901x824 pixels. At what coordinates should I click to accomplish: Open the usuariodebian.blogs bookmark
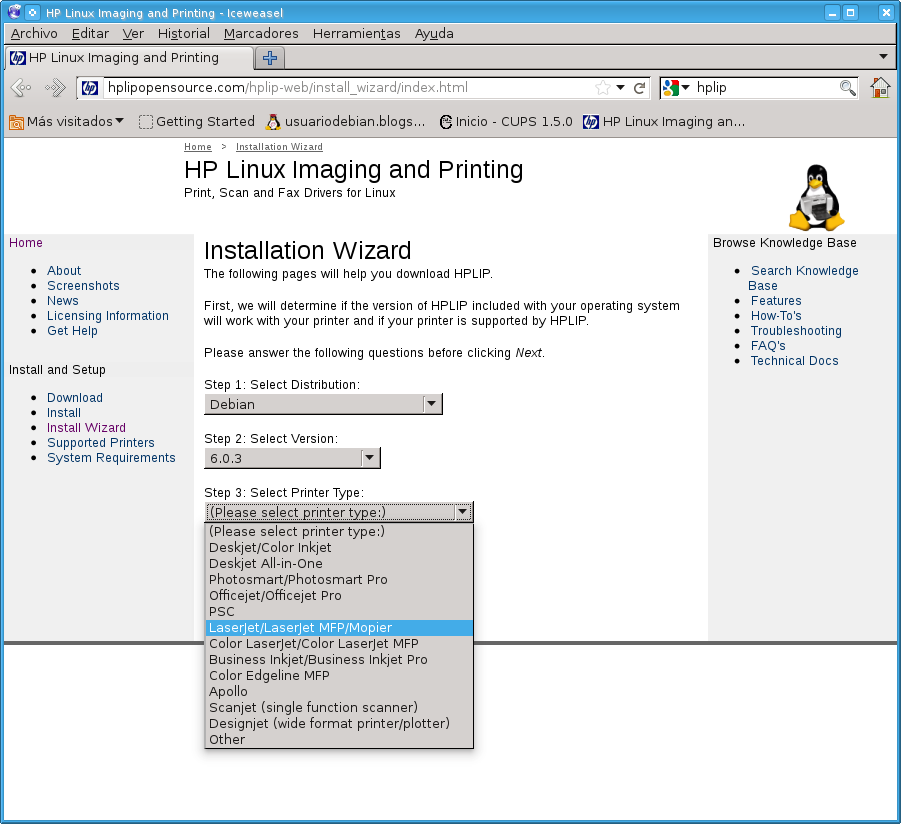(x=345, y=121)
